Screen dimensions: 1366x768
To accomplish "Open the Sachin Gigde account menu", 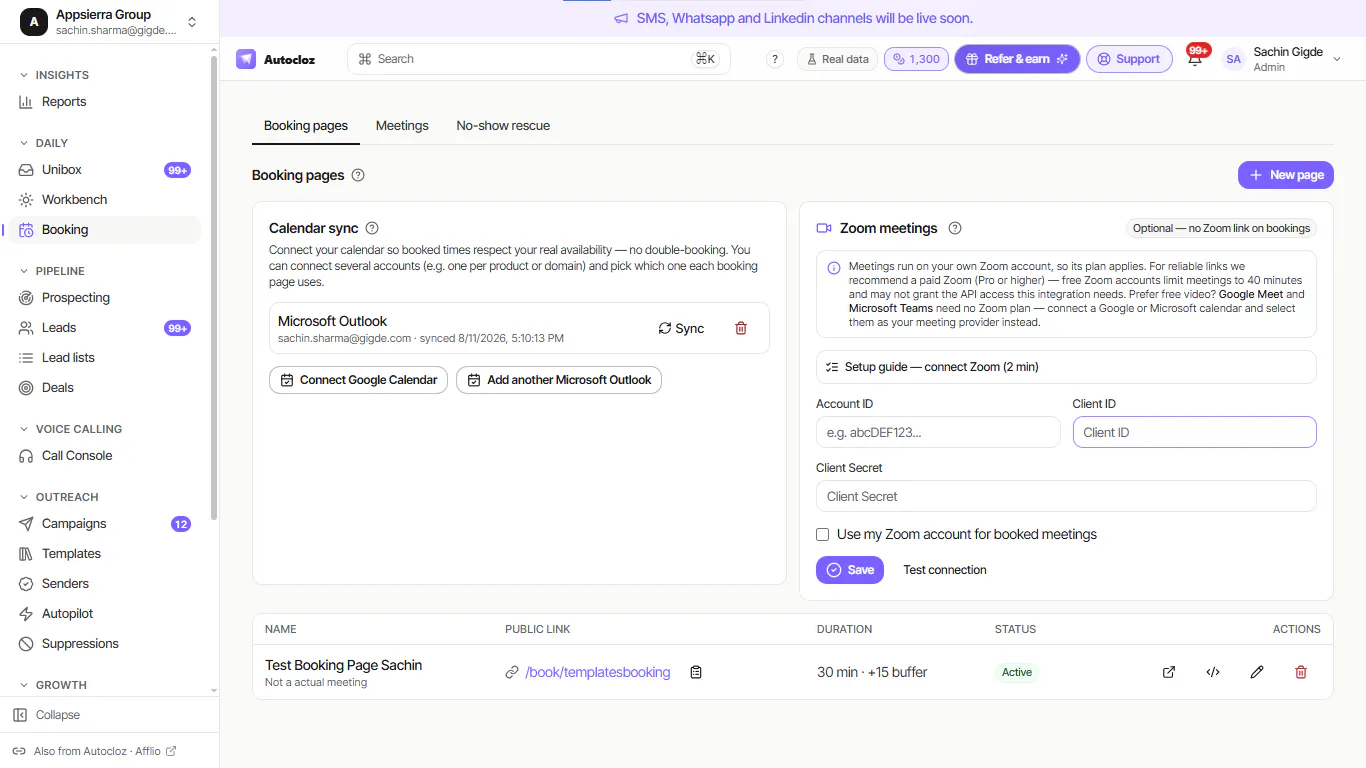I will [1337, 59].
